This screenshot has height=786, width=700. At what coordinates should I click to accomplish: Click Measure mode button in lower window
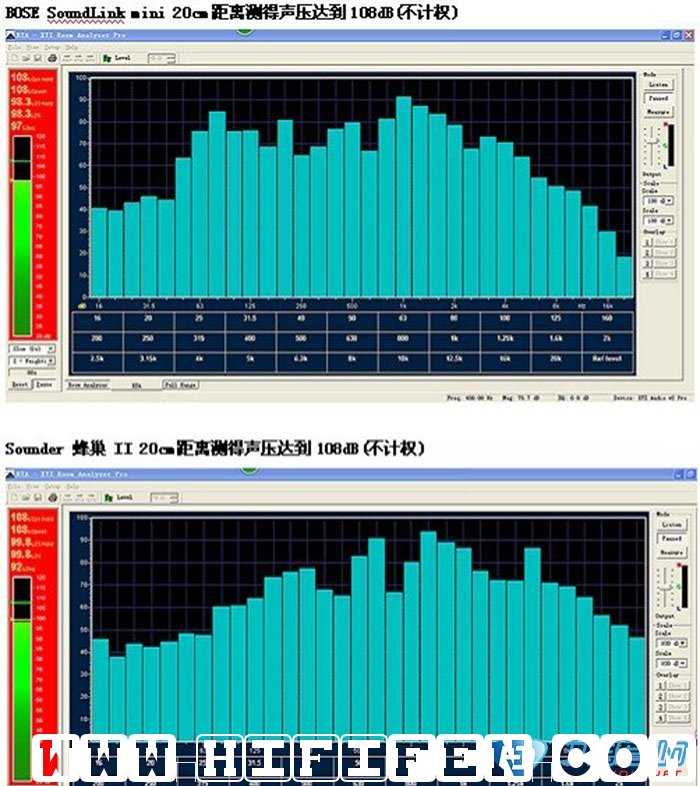671,552
